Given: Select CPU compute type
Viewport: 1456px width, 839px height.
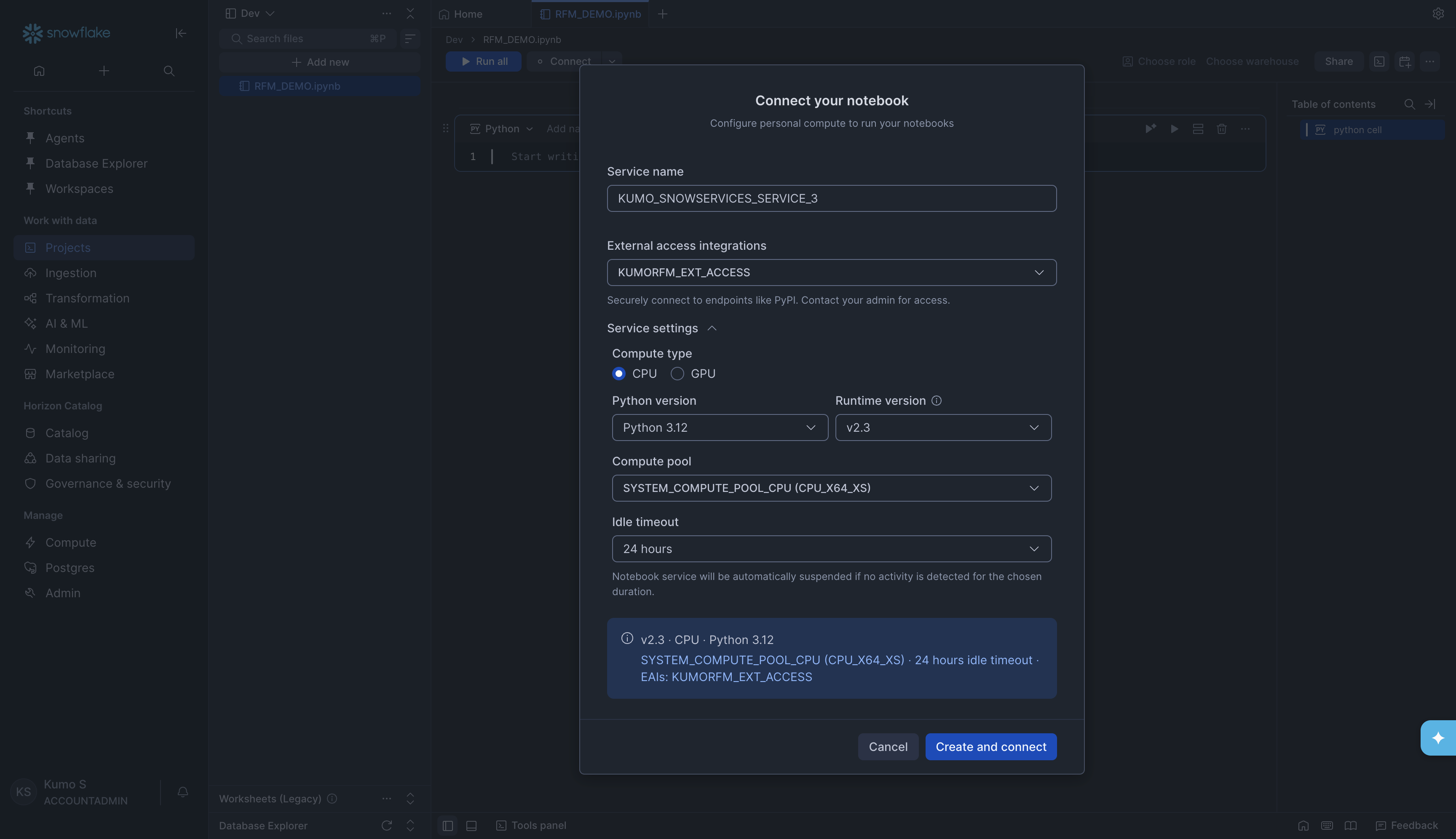Looking at the screenshot, I should point(619,374).
